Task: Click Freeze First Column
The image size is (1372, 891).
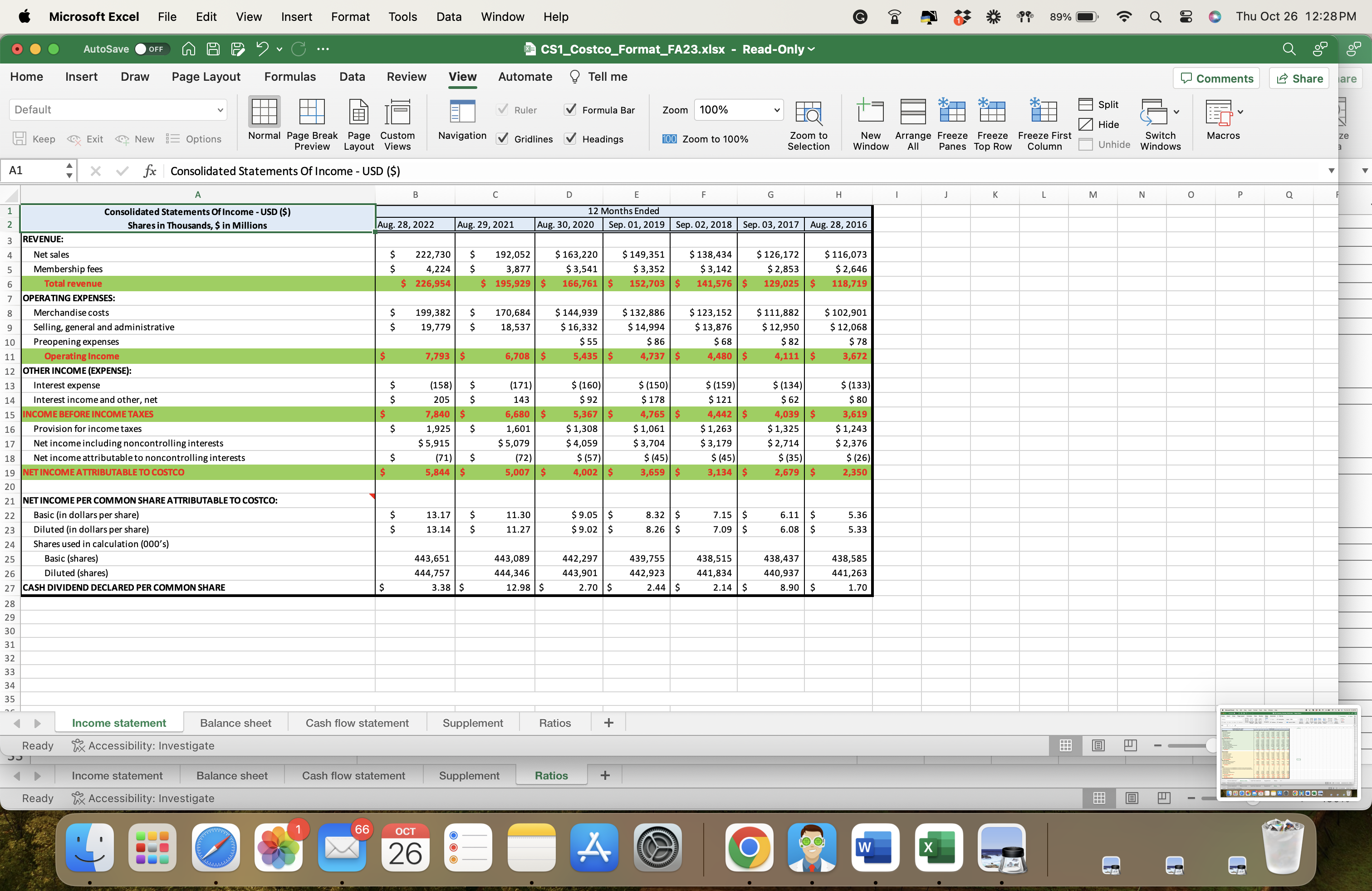Action: pyautogui.click(x=1044, y=124)
